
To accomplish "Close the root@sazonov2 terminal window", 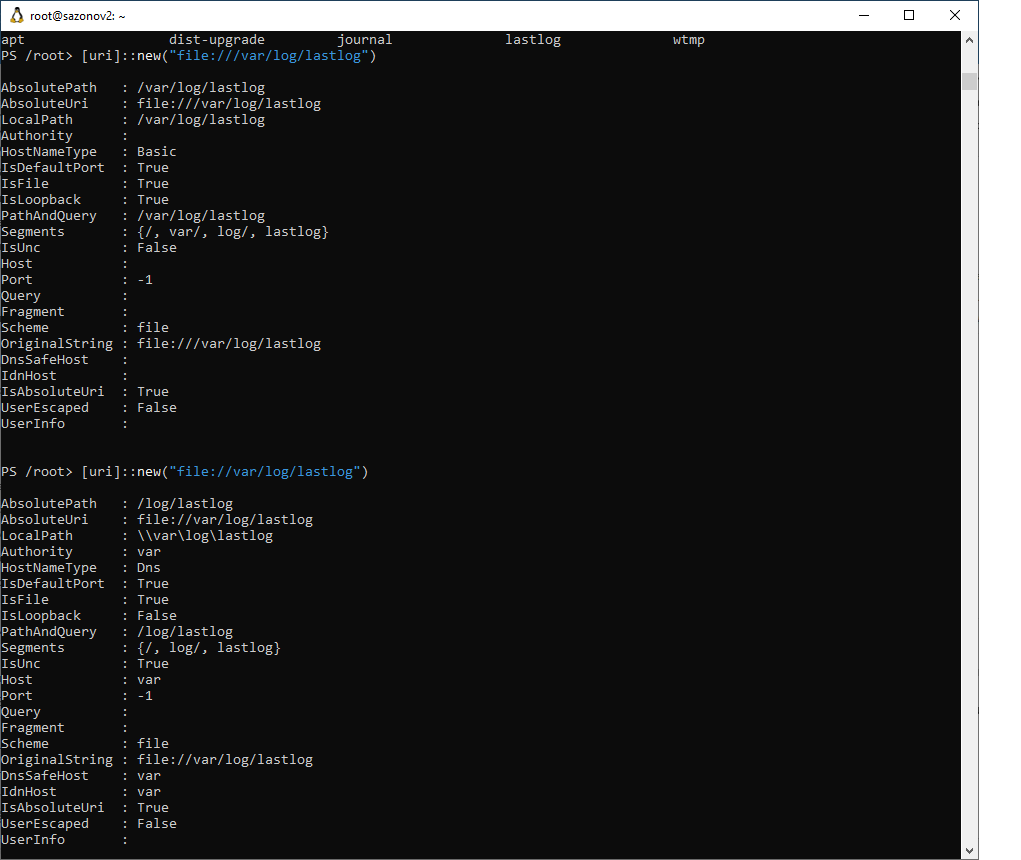I will [x=955, y=16].
